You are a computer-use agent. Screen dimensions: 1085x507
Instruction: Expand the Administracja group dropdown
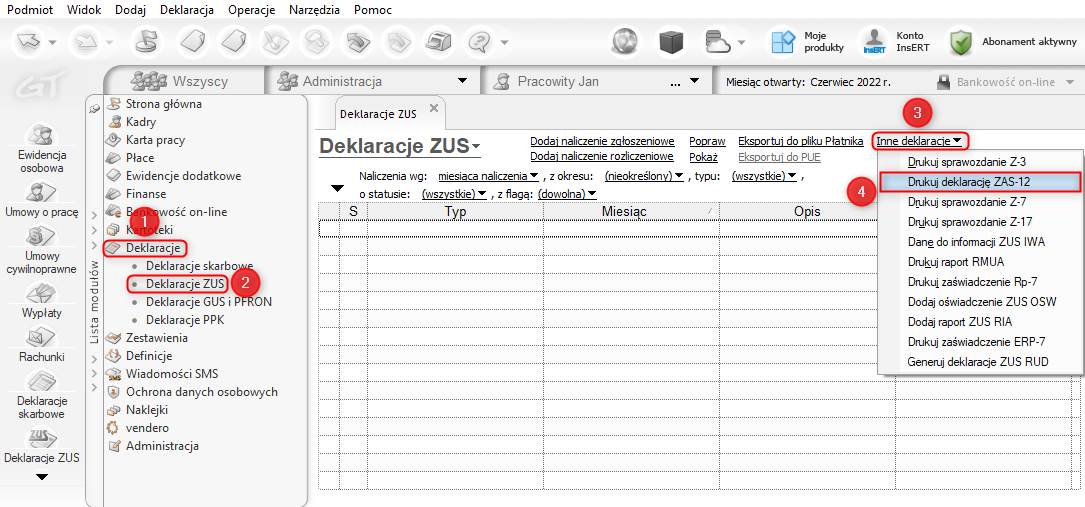click(463, 82)
